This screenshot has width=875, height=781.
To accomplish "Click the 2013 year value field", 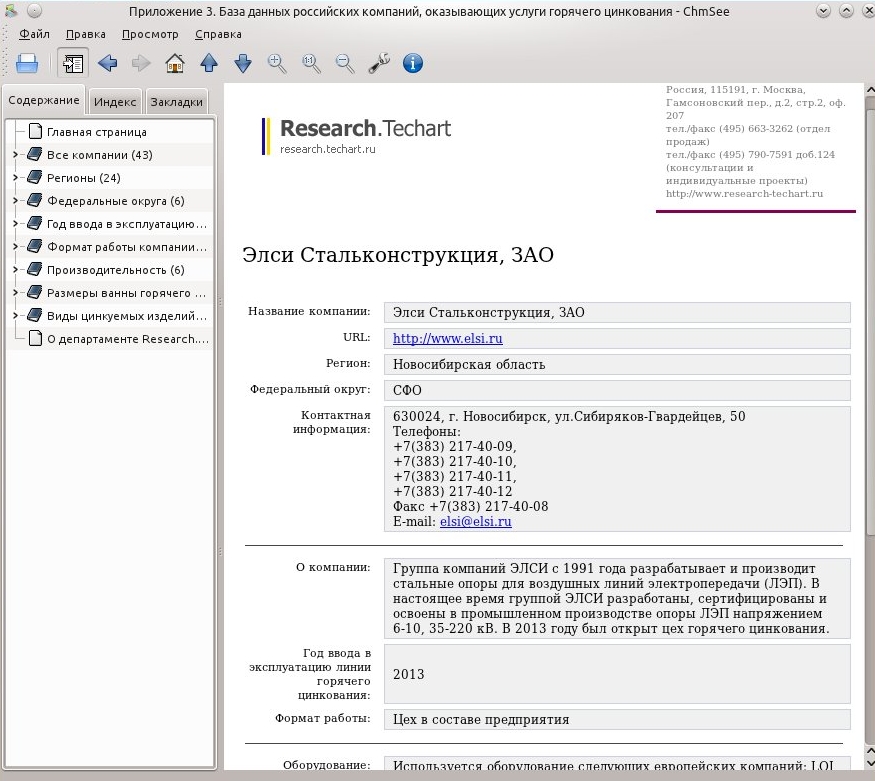I will pyautogui.click(x=617, y=674).
